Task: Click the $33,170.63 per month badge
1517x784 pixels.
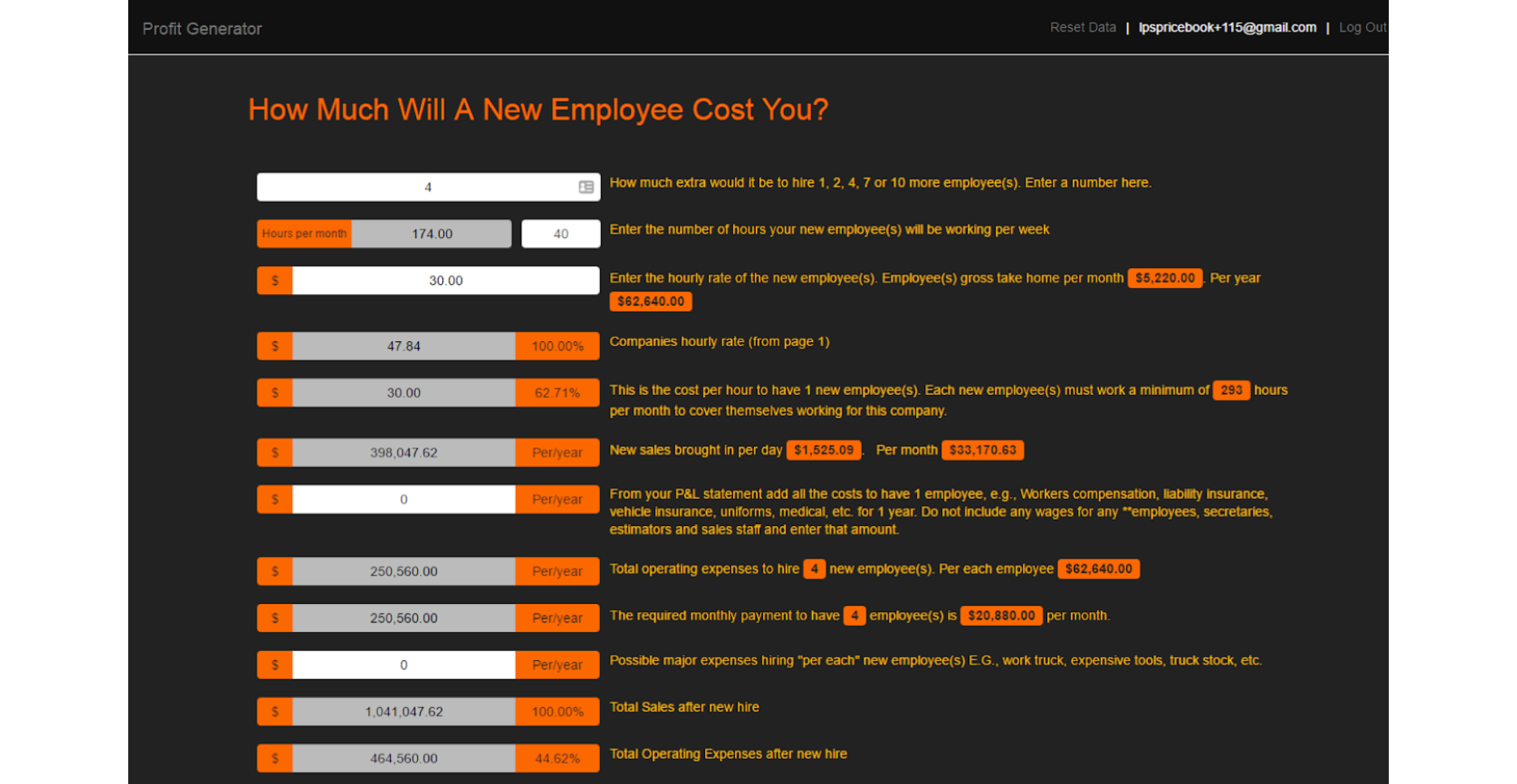Action: pyautogui.click(x=982, y=450)
